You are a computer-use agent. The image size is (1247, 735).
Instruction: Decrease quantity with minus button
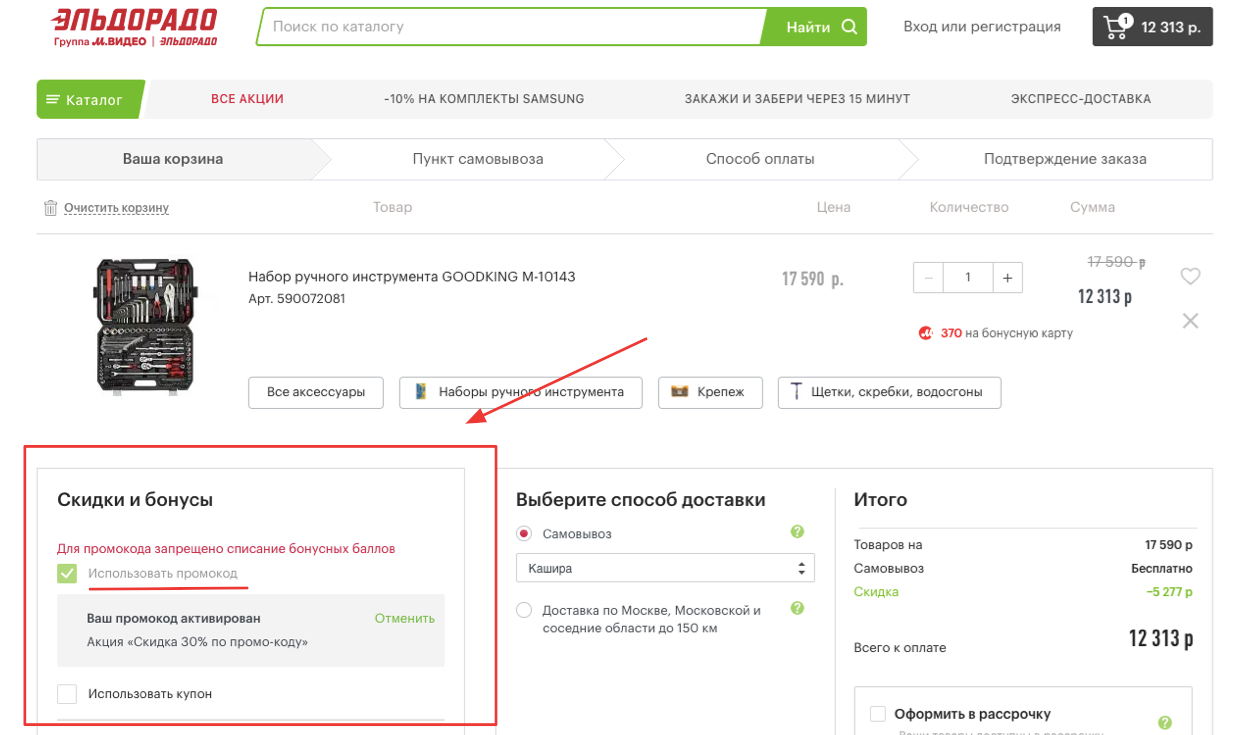click(928, 278)
